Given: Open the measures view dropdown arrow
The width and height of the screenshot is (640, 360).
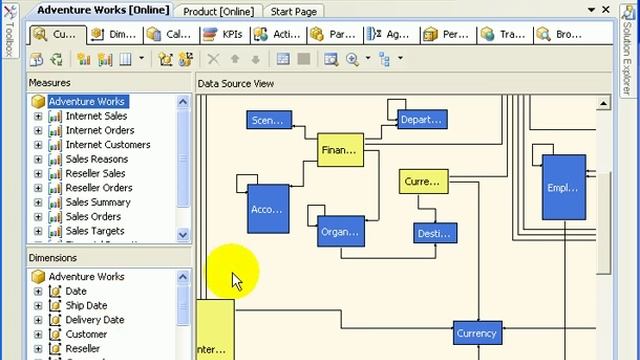Looking at the screenshot, I should tap(141, 58).
